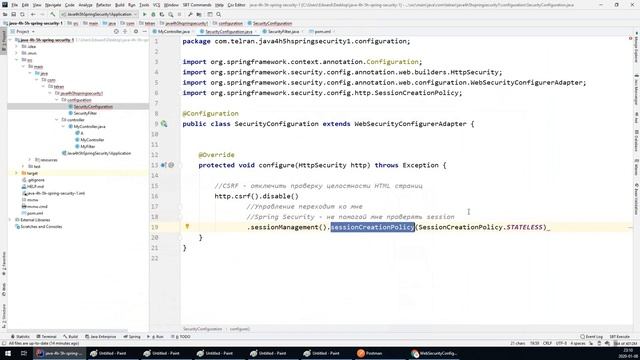640x360 pixels.
Task: Expand the resources folder node
Action: coord(30,160)
